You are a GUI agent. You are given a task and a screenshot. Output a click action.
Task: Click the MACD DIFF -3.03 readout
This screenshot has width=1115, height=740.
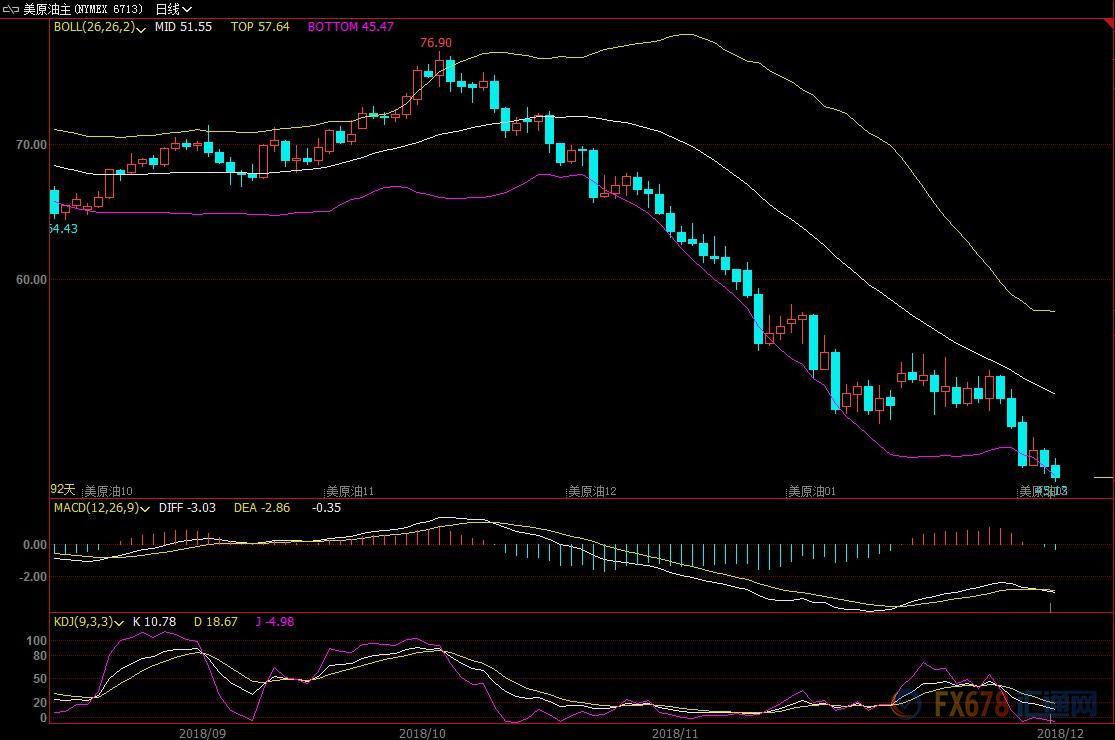(187, 508)
